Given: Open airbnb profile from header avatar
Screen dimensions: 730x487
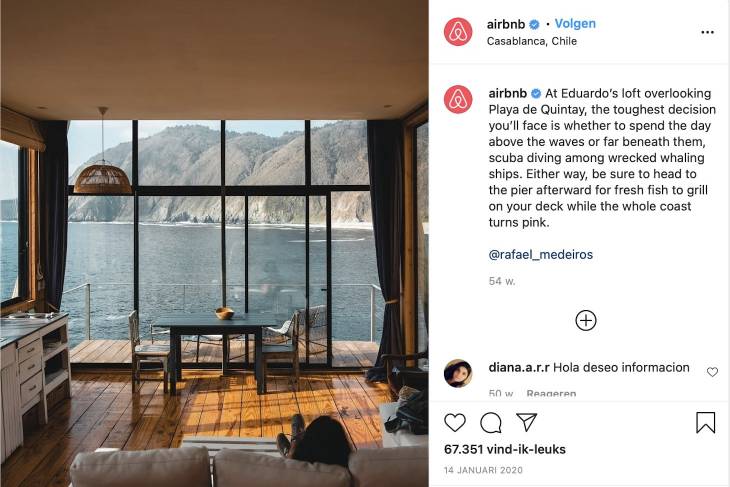Looking at the screenshot, I should click(x=458, y=32).
